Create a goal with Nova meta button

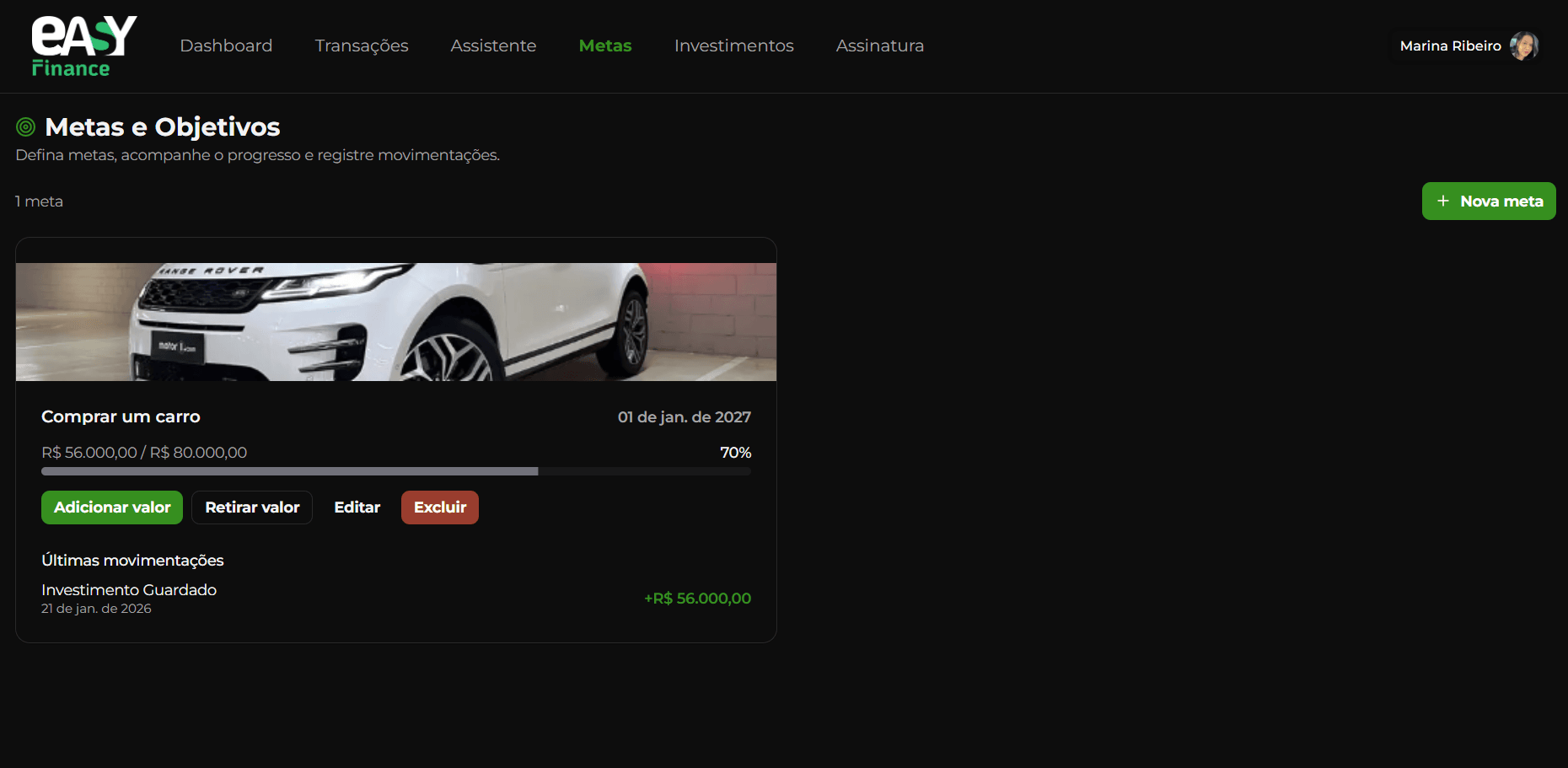click(1489, 201)
